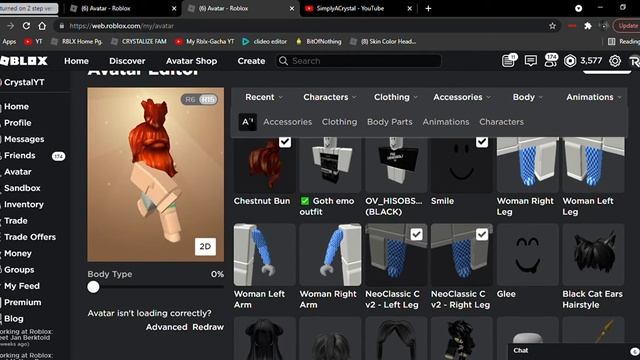Open Roblox settings gear

[615, 61]
